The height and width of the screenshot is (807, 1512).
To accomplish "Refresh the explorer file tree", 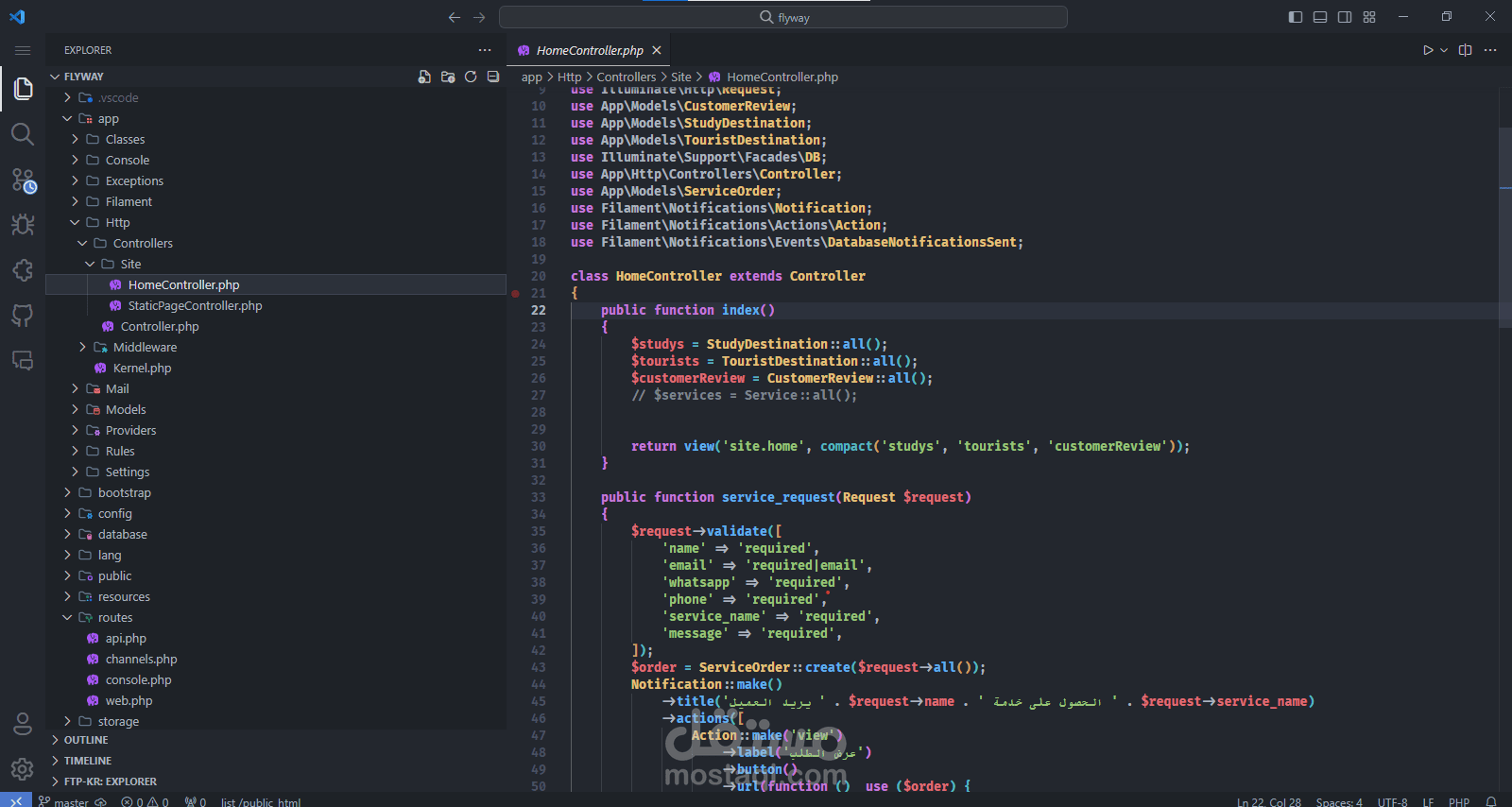I will point(471,77).
